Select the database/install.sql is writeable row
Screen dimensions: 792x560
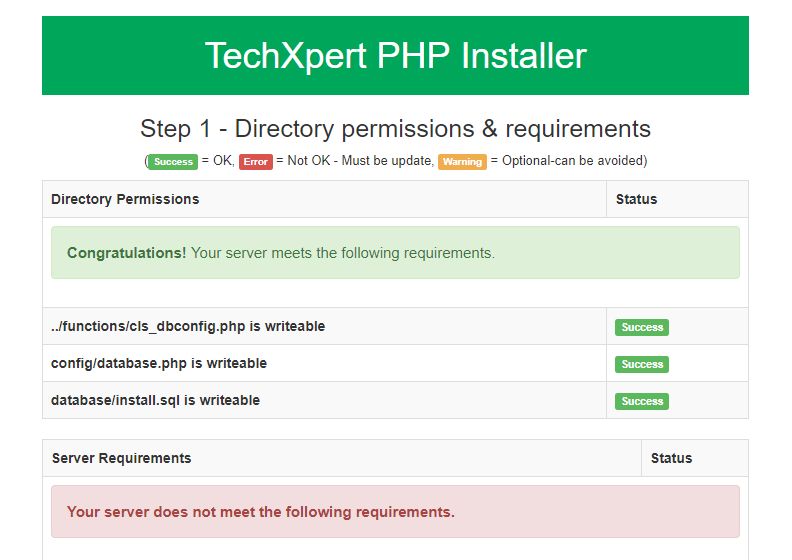[155, 400]
